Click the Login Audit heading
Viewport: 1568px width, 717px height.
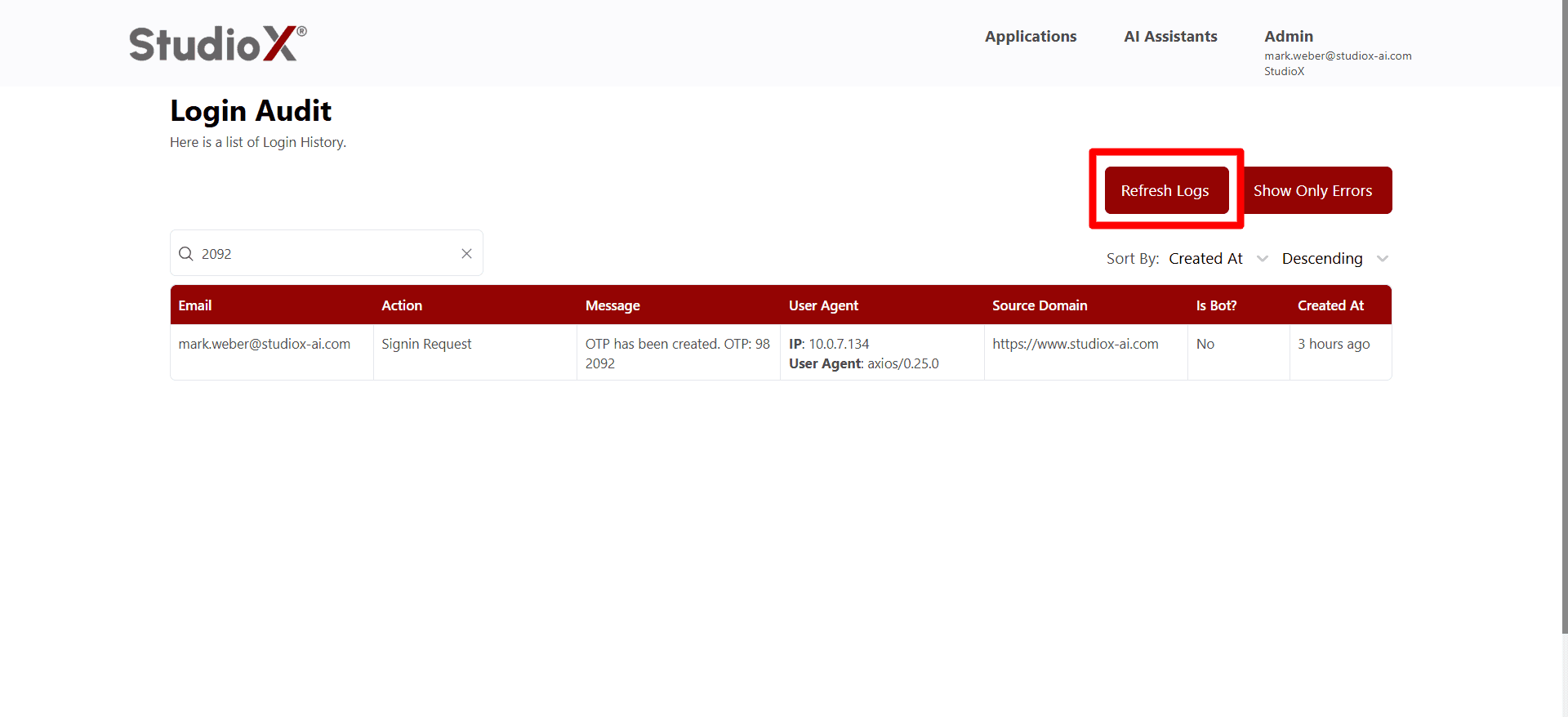pyautogui.click(x=251, y=110)
